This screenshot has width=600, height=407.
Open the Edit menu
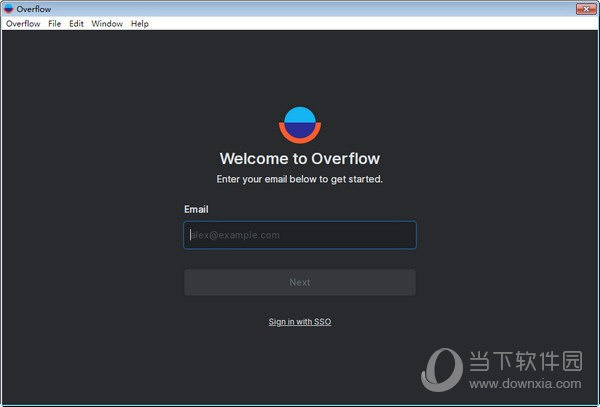[x=76, y=24]
